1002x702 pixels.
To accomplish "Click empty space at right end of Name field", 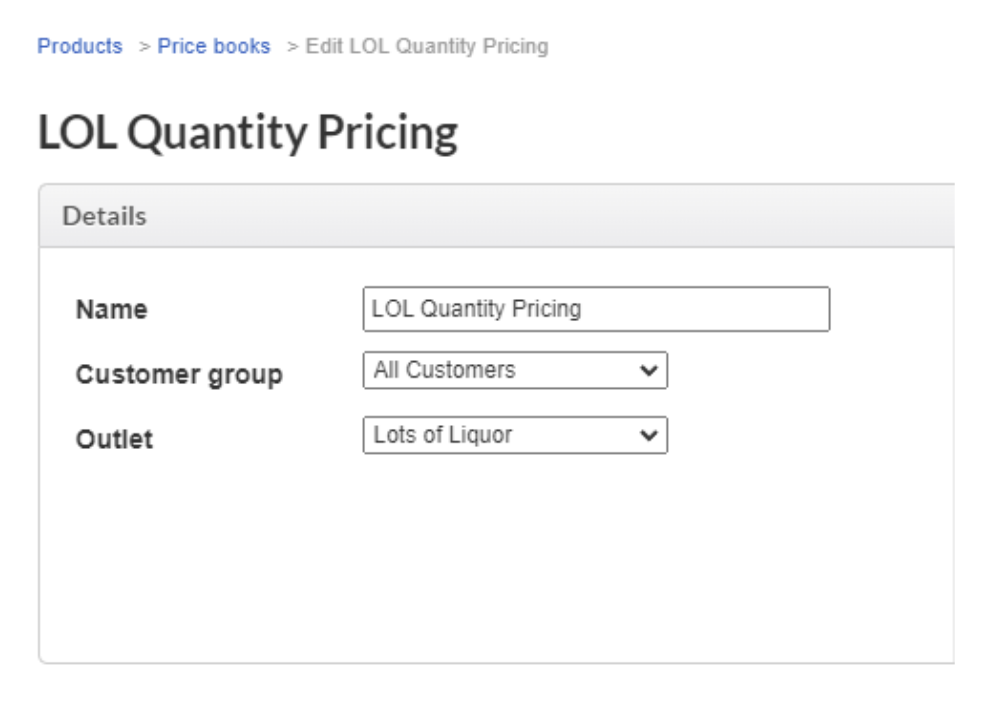I will coord(760,309).
